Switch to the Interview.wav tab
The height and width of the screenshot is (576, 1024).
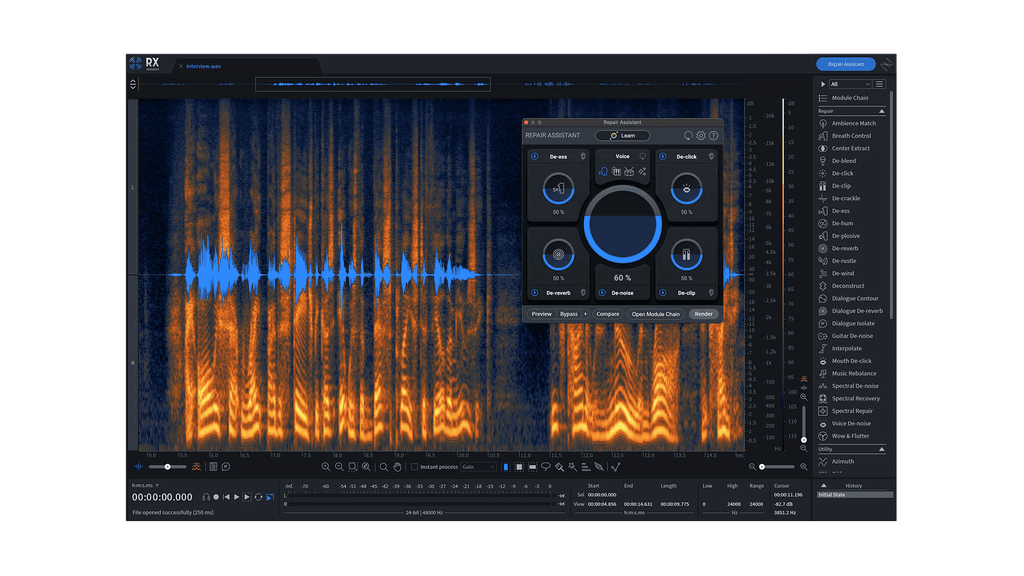pyautogui.click(x=202, y=66)
